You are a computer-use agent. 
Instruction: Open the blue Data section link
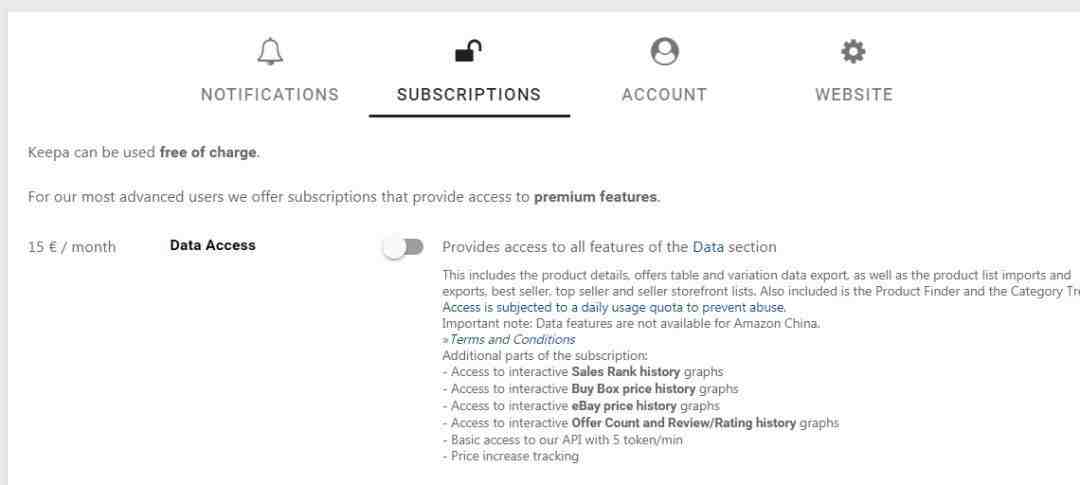pyautogui.click(x=708, y=247)
